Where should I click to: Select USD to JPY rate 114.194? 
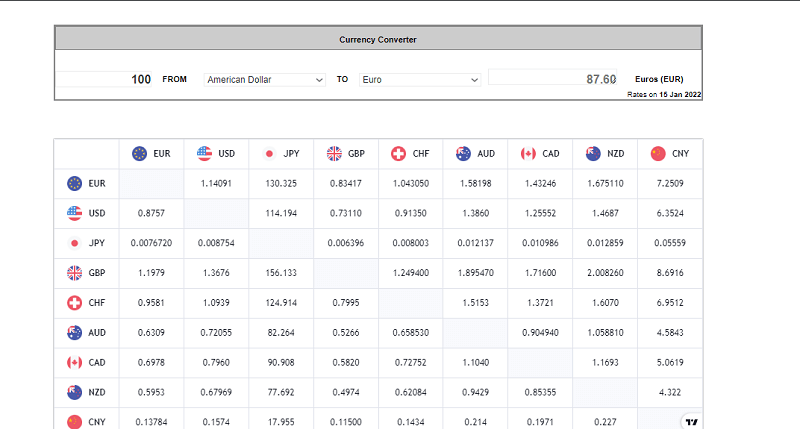click(281, 213)
